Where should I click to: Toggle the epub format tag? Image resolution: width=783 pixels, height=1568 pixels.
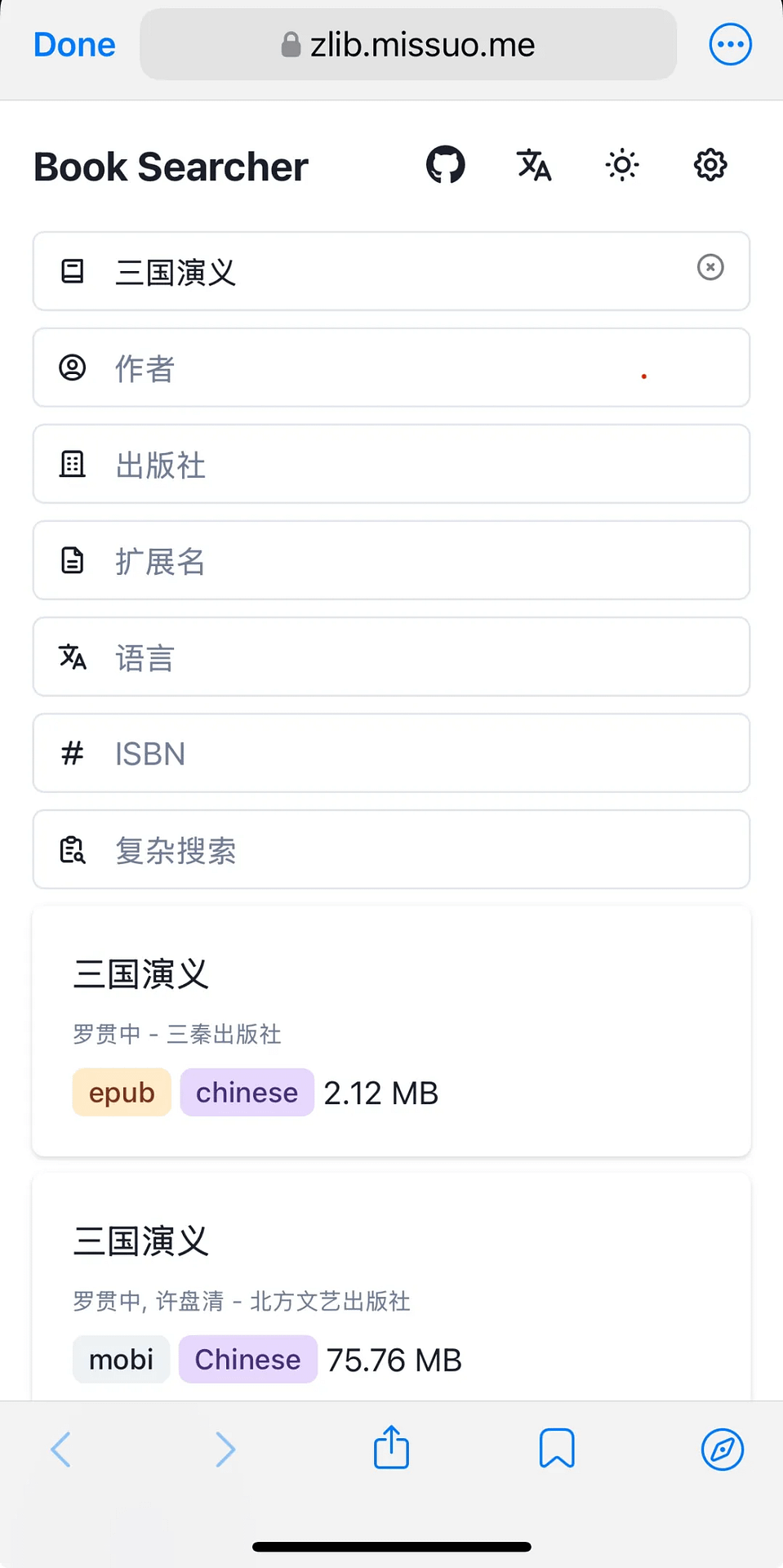[121, 1092]
